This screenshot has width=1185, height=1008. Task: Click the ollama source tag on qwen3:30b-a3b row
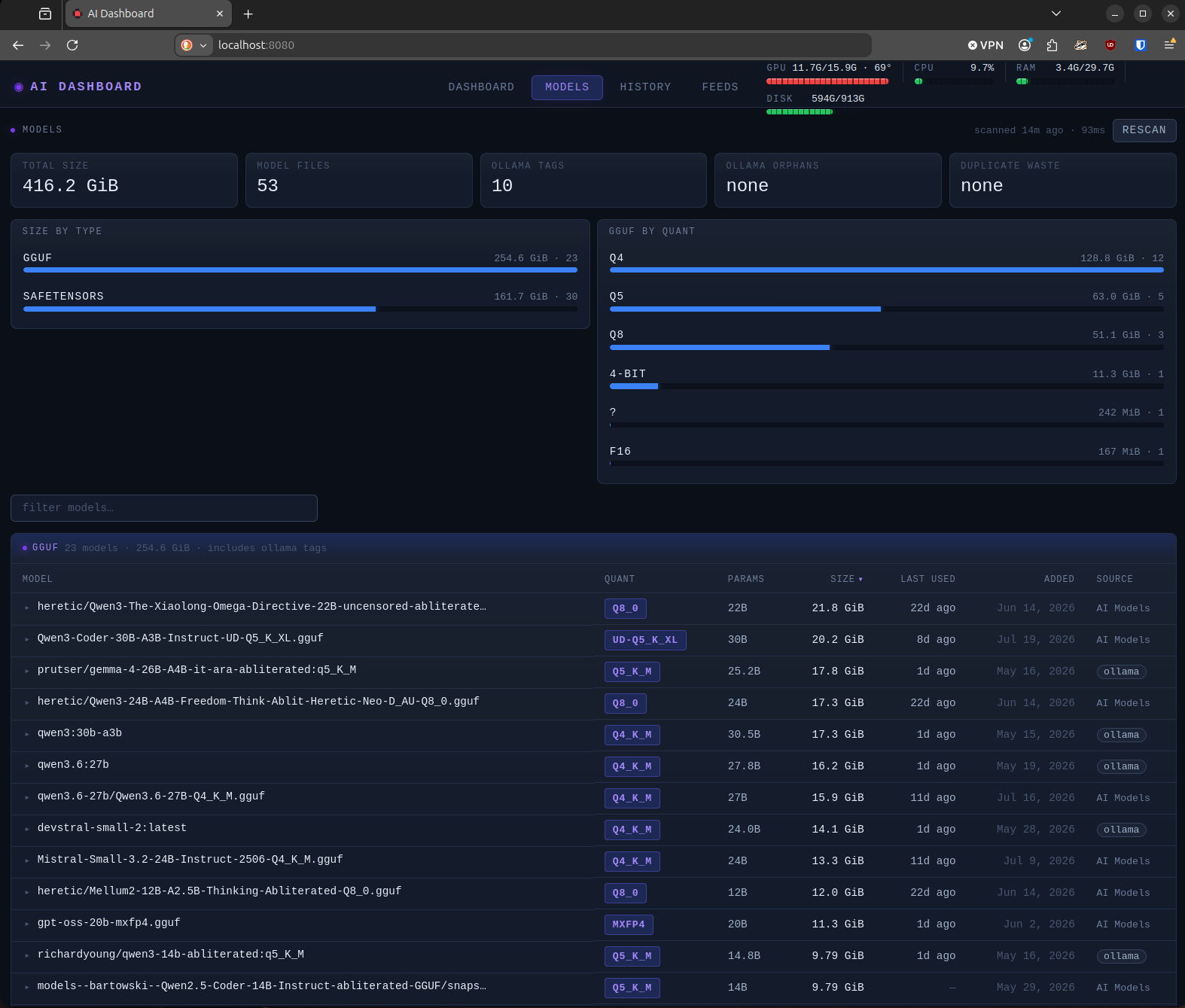pyautogui.click(x=1121, y=735)
